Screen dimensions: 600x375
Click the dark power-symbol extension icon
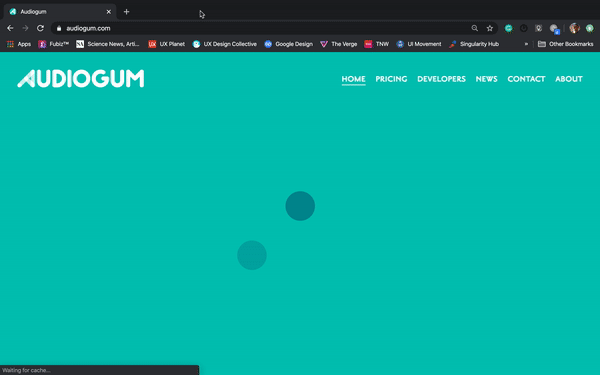tap(523, 28)
